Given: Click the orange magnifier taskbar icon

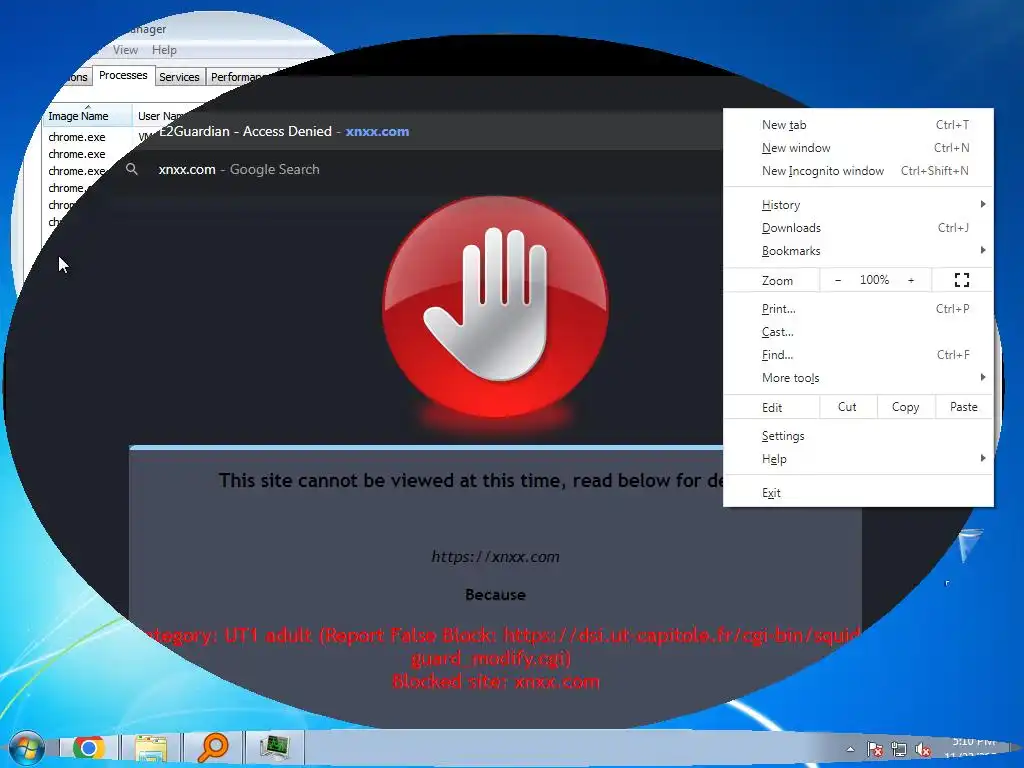Looking at the screenshot, I should tap(213, 748).
